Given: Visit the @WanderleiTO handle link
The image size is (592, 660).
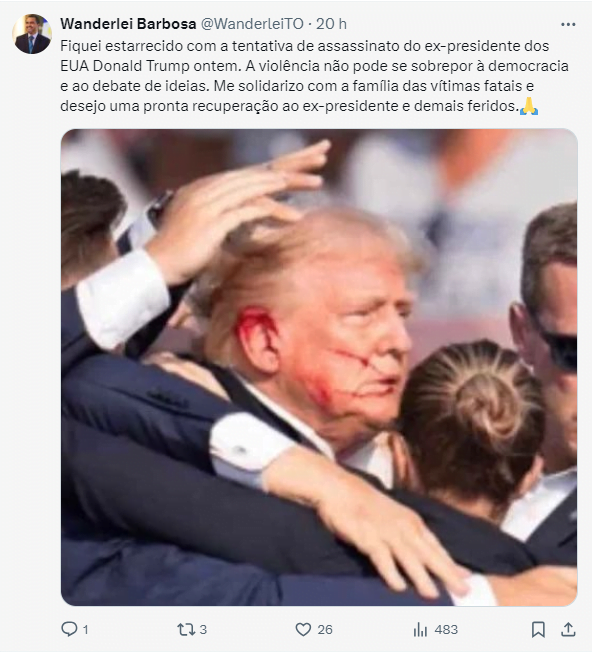Looking at the screenshot, I should 252,24.
